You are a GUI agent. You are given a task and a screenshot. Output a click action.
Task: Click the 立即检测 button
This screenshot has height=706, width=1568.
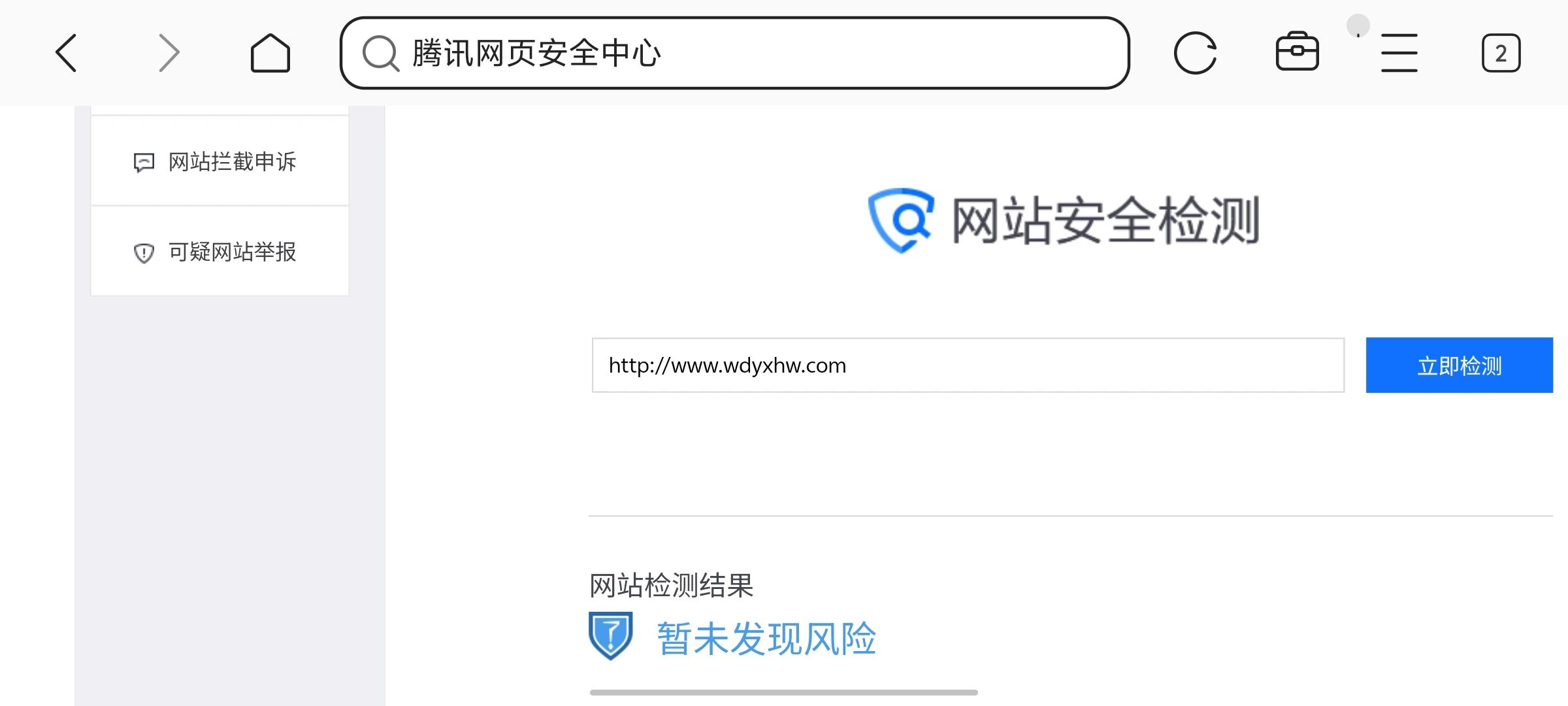[x=1459, y=365]
